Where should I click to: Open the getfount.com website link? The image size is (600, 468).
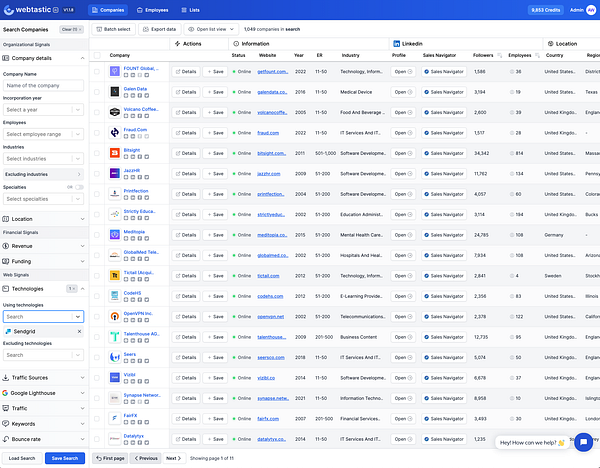272,72
